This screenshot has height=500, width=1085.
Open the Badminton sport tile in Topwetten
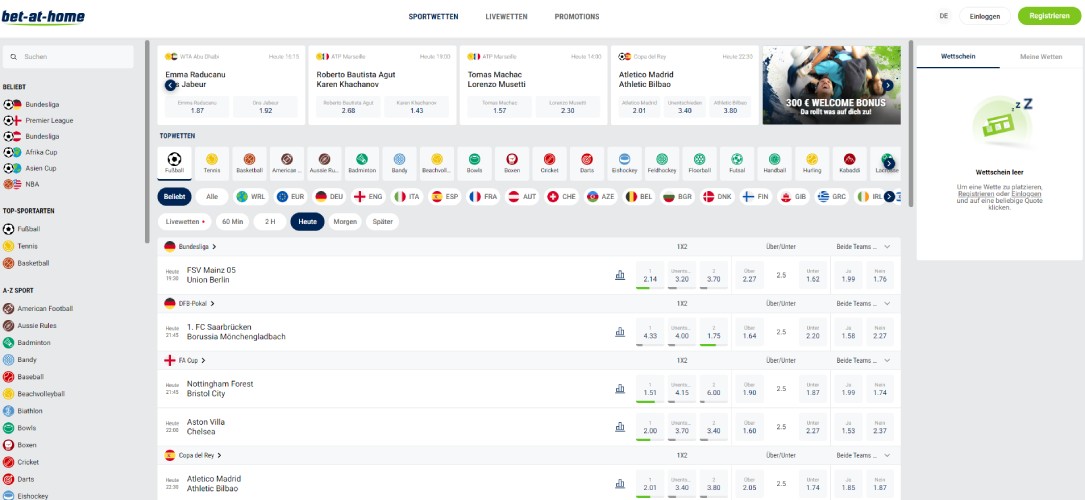tap(362, 163)
